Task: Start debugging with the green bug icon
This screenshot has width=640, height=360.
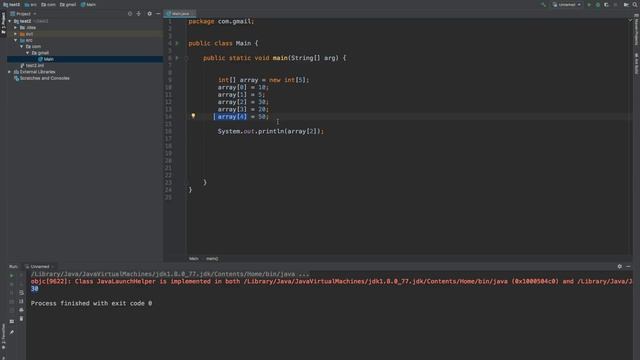Action: pyautogui.click(x=598, y=4)
